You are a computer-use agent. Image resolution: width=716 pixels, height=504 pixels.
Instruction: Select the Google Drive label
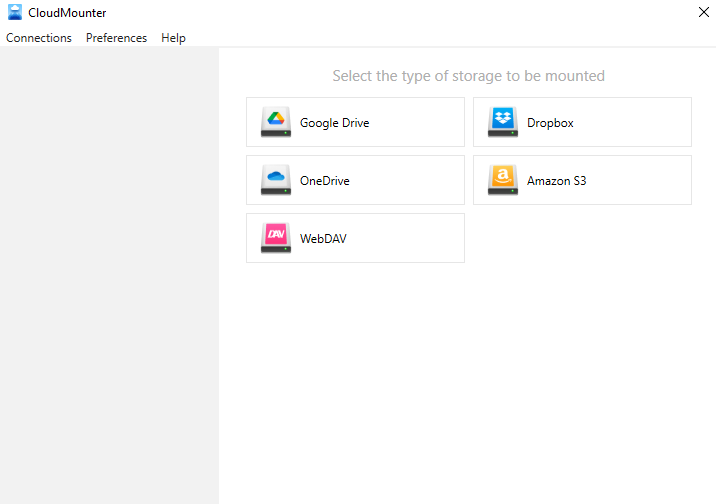point(334,123)
